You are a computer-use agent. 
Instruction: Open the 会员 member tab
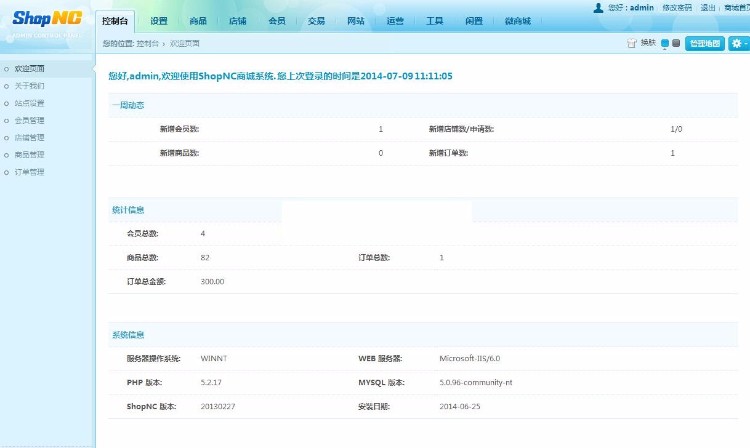coord(276,21)
